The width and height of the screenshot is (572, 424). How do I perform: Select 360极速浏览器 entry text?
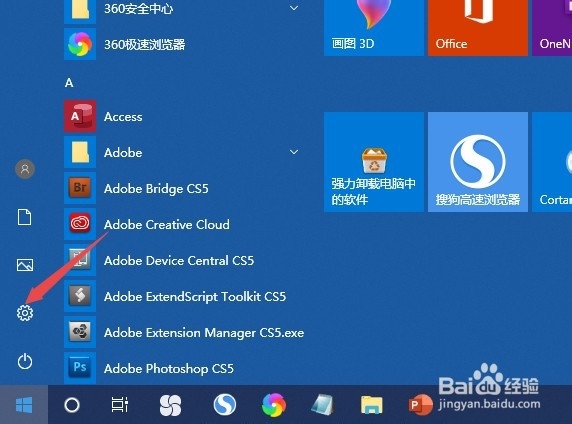(144, 45)
